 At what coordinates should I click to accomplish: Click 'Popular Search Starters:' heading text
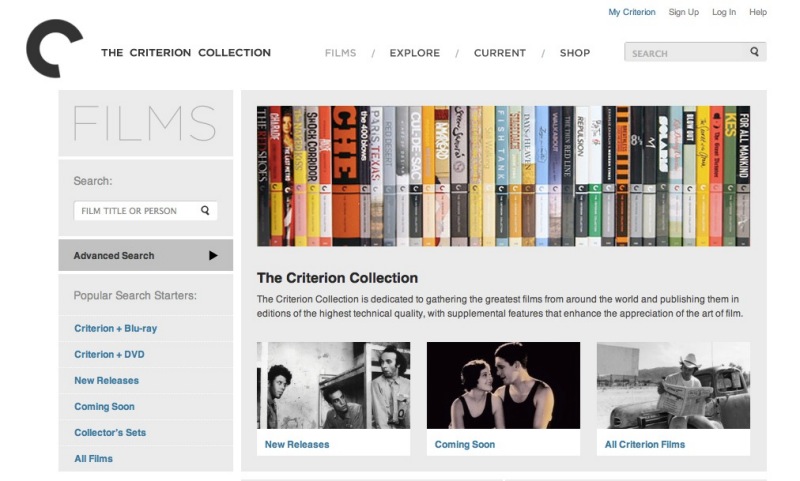135,295
